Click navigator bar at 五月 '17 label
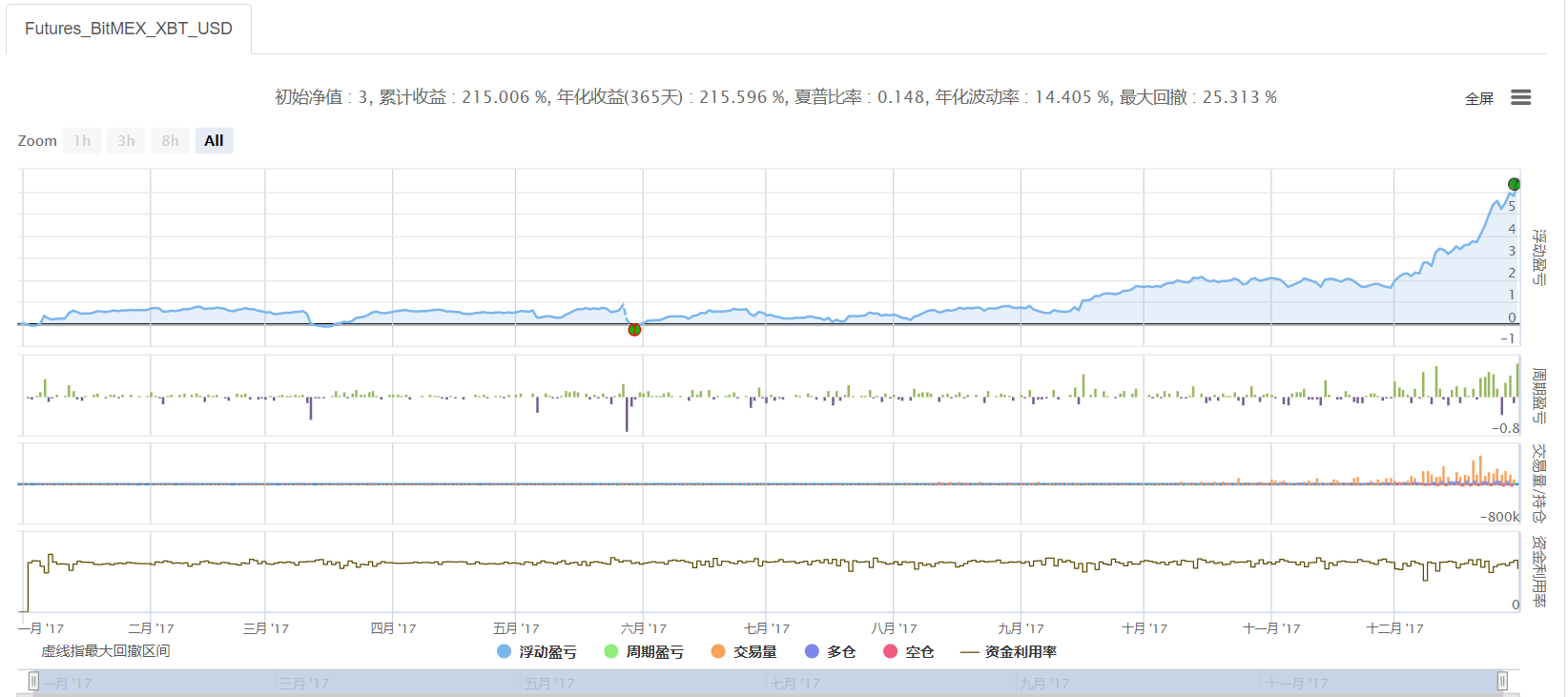Image resolution: width=1568 pixels, height=697 pixels. 549,684
